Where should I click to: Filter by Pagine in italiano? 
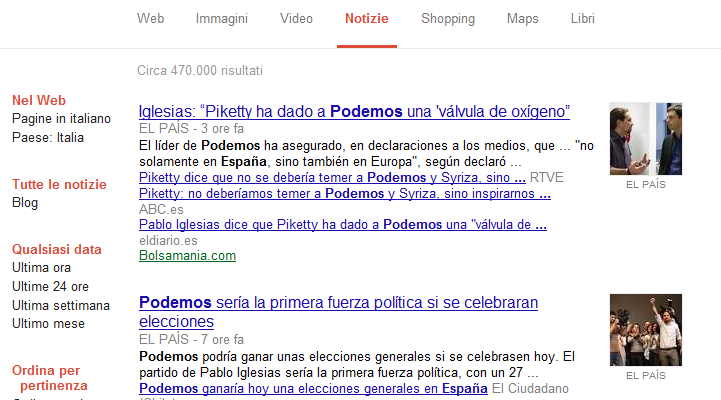(x=61, y=119)
